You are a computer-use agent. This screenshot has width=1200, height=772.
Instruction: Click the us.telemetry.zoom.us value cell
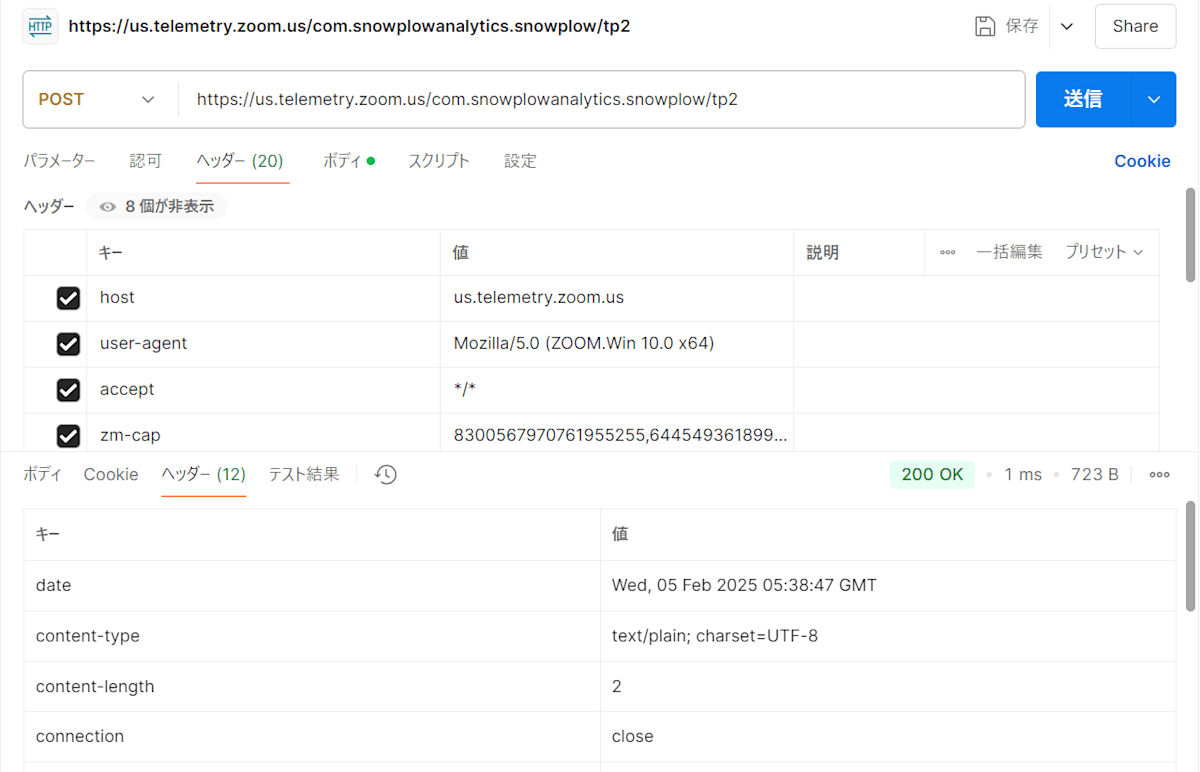[617, 298]
